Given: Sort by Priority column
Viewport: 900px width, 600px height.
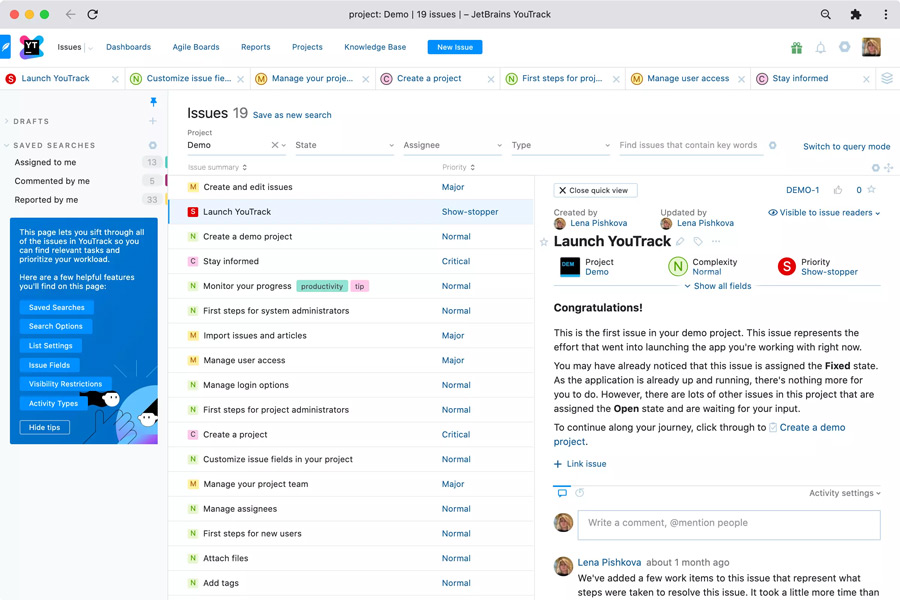Looking at the screenshot, I should 459,168.
